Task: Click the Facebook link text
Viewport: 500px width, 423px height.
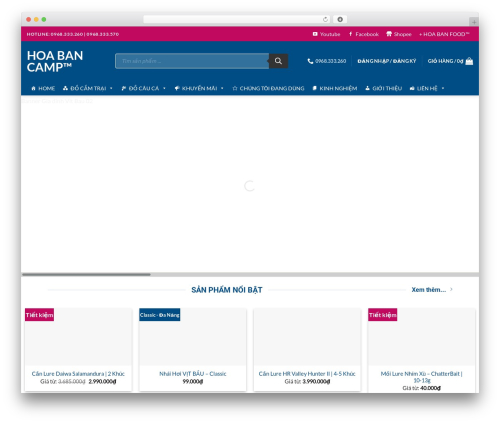Action: 367,34
